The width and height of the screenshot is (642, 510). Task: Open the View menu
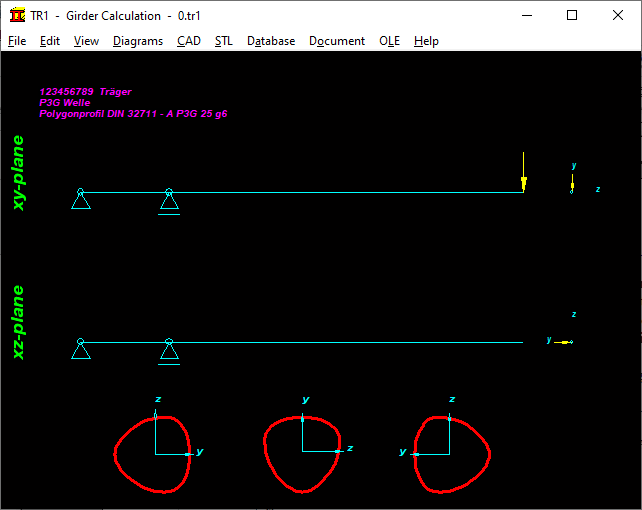pos(86,41)
